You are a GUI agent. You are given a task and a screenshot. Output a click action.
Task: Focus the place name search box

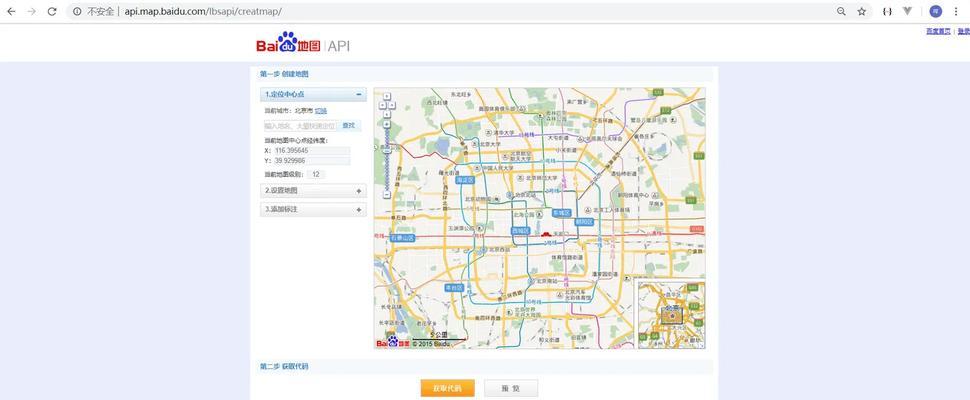[301, 126]
